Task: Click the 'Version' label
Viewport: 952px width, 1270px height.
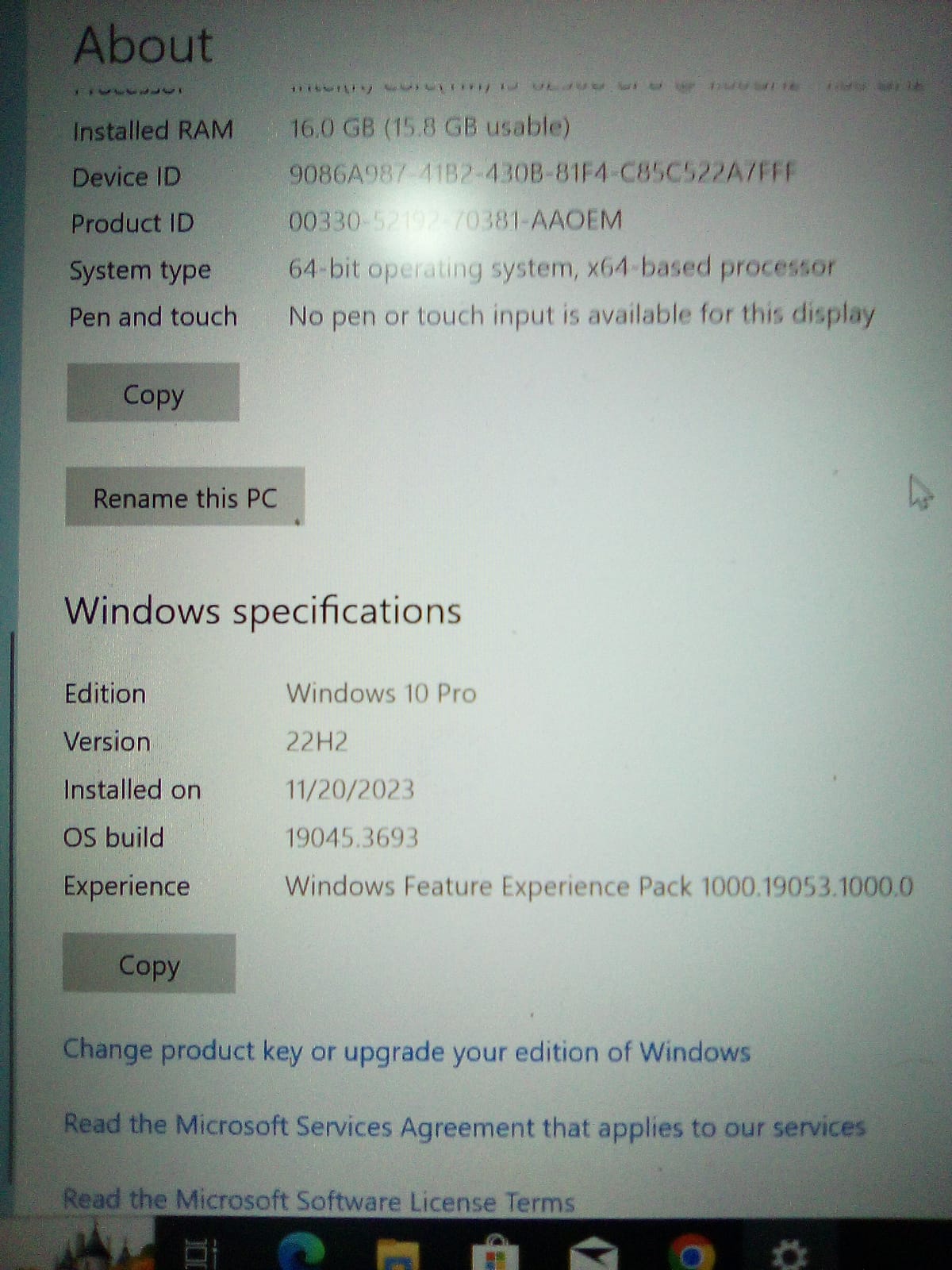Action: (x=107, y=741)
